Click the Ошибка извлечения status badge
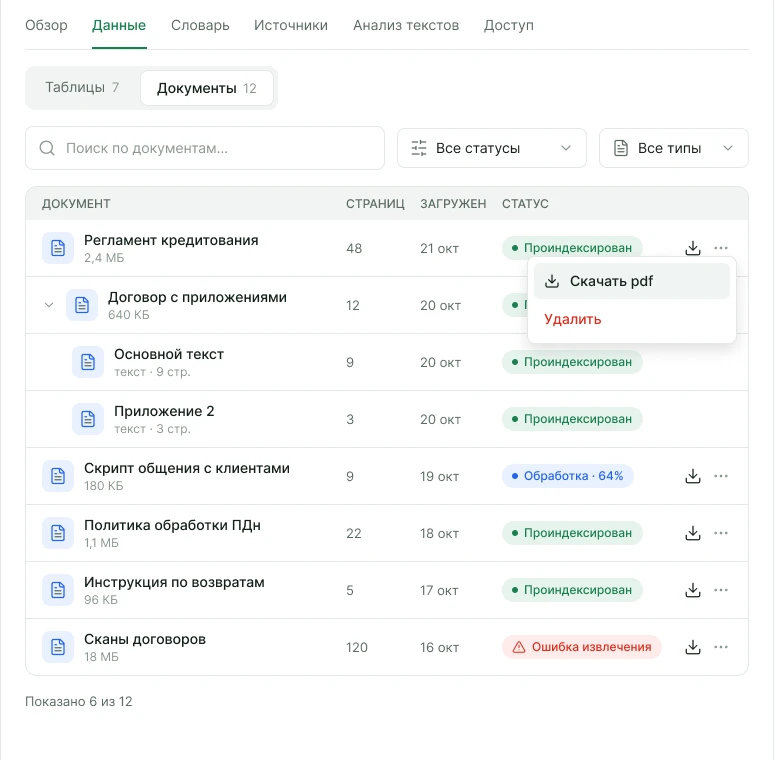774x760 pixels. (x=581, y=647)
